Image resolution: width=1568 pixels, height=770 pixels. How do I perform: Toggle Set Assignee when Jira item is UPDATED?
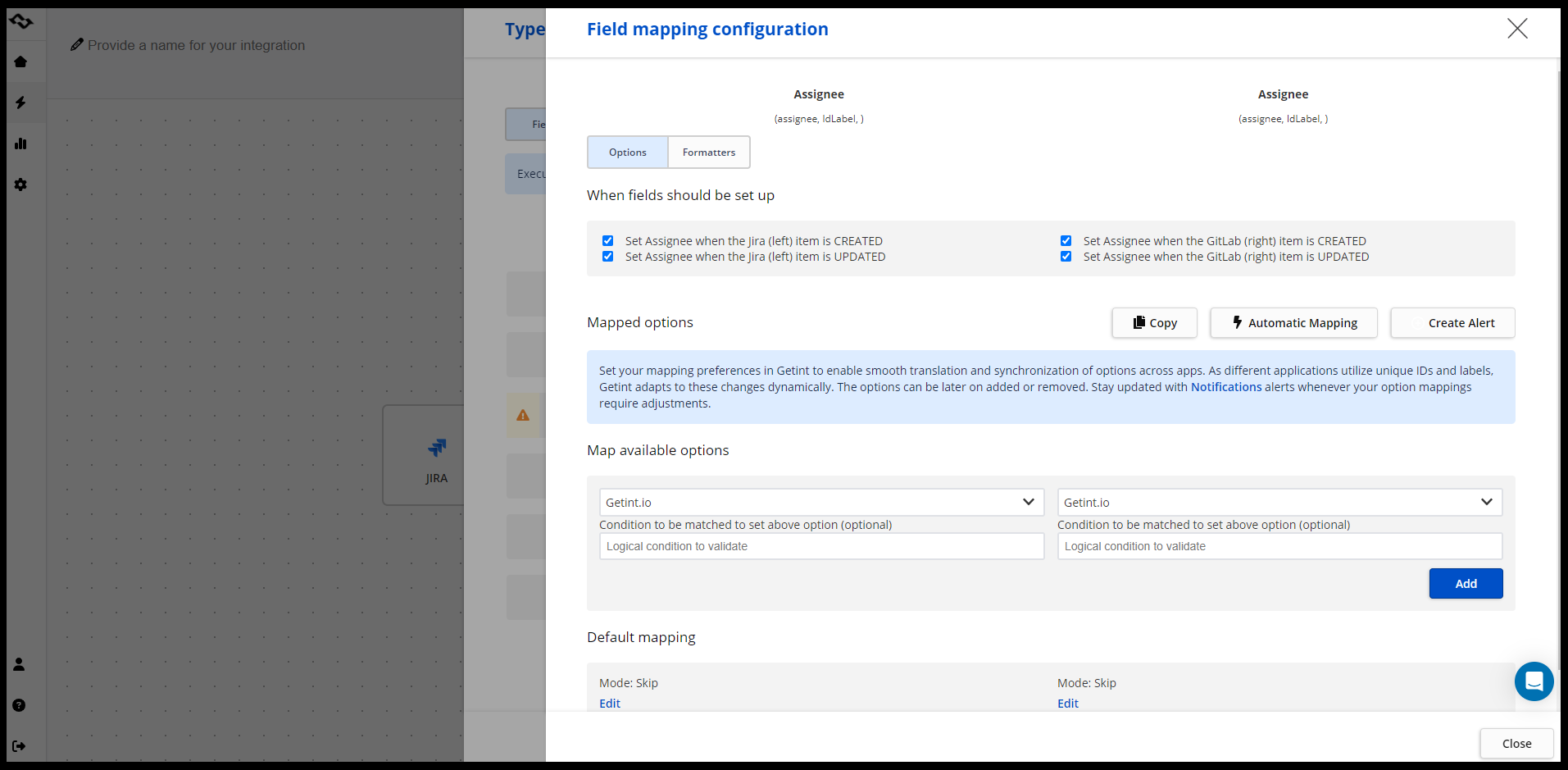pos(607,257)
